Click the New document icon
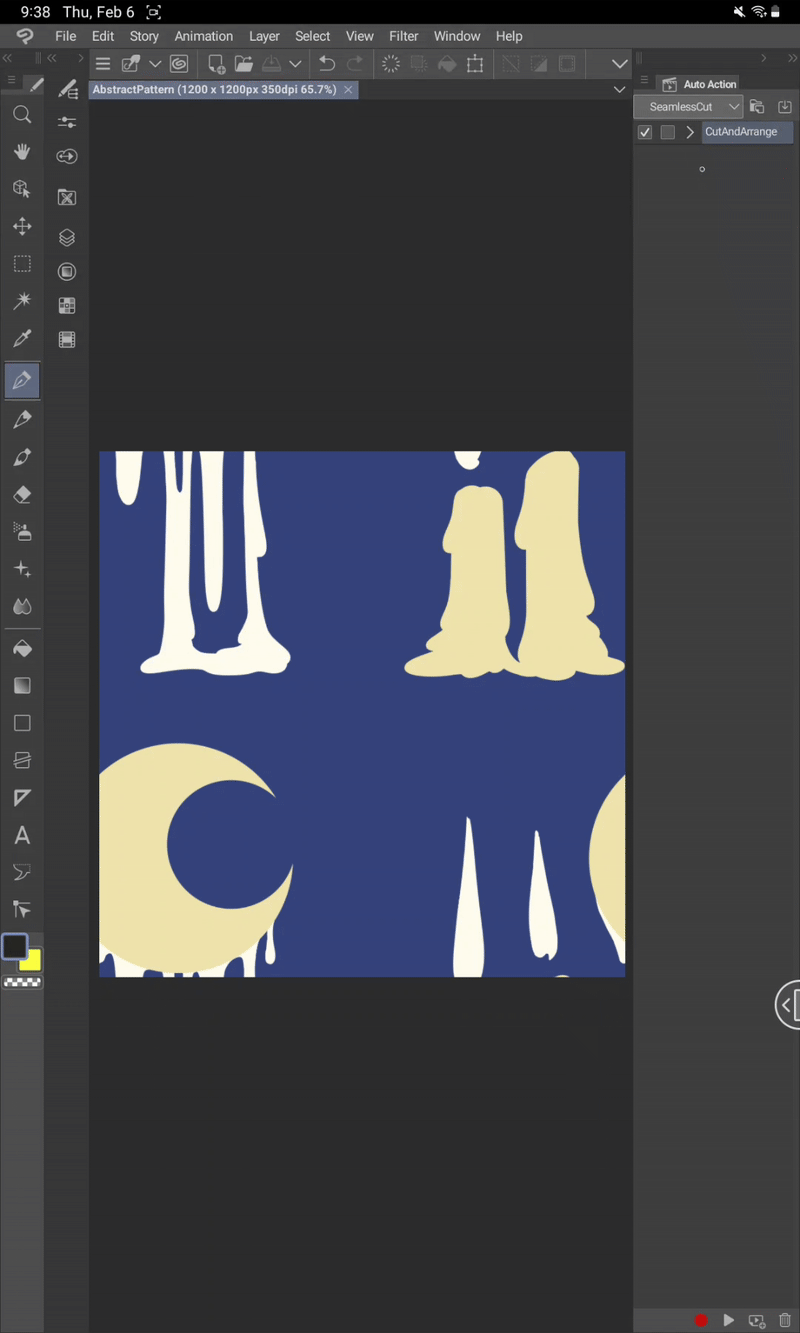 (216, 64)
